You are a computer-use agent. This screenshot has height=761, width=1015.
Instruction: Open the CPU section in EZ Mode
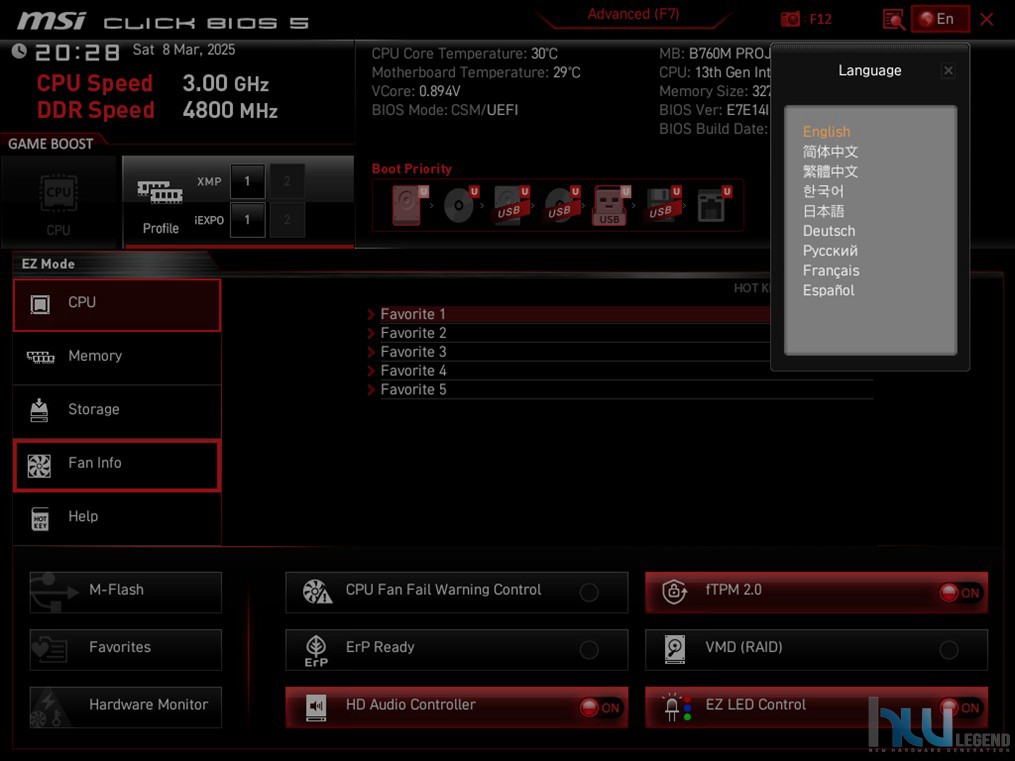pos(117,305)
